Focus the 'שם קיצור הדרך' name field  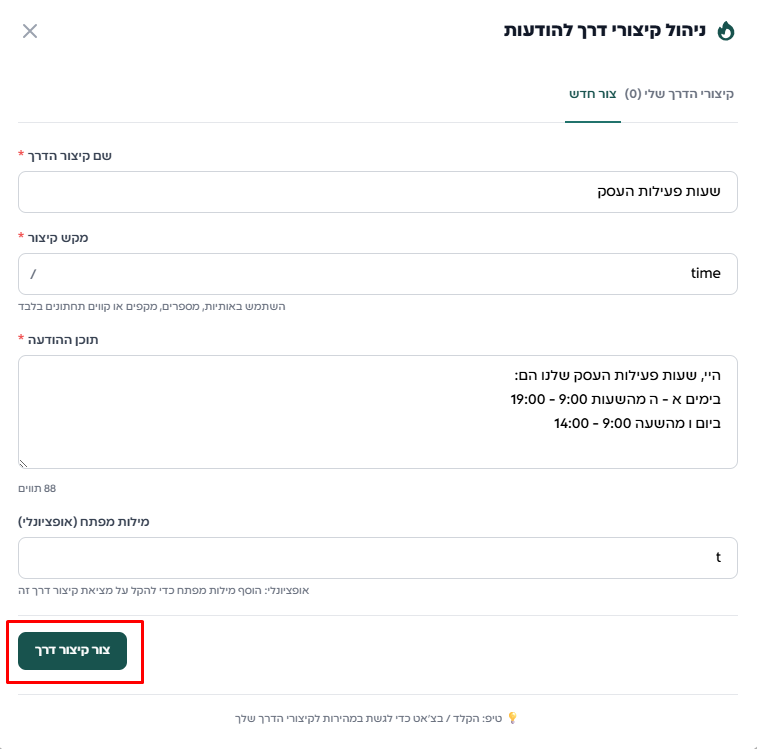(x=378, y=192)
